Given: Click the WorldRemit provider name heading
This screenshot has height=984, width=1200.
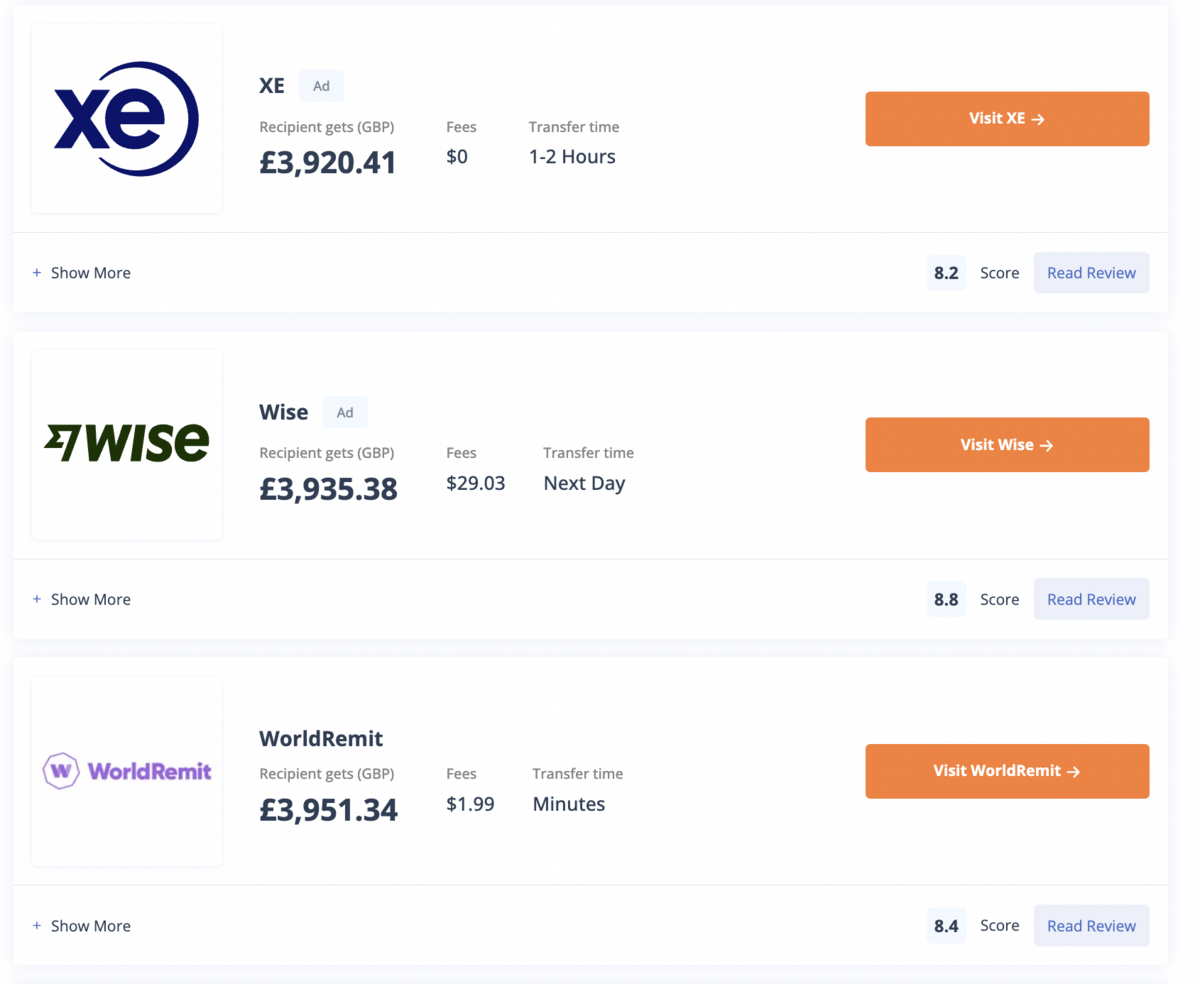Looking at the screenshot, I should (x=321, y=739).
